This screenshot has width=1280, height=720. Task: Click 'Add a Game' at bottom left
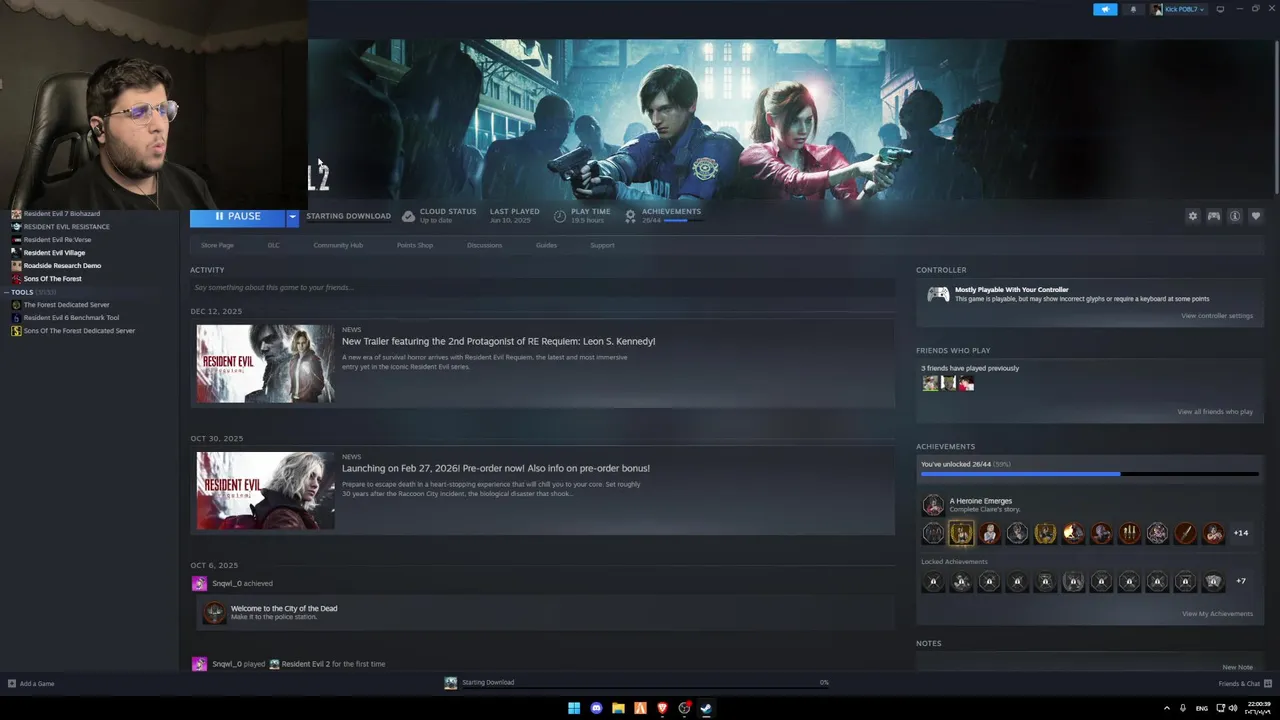(x=31, y=684)
